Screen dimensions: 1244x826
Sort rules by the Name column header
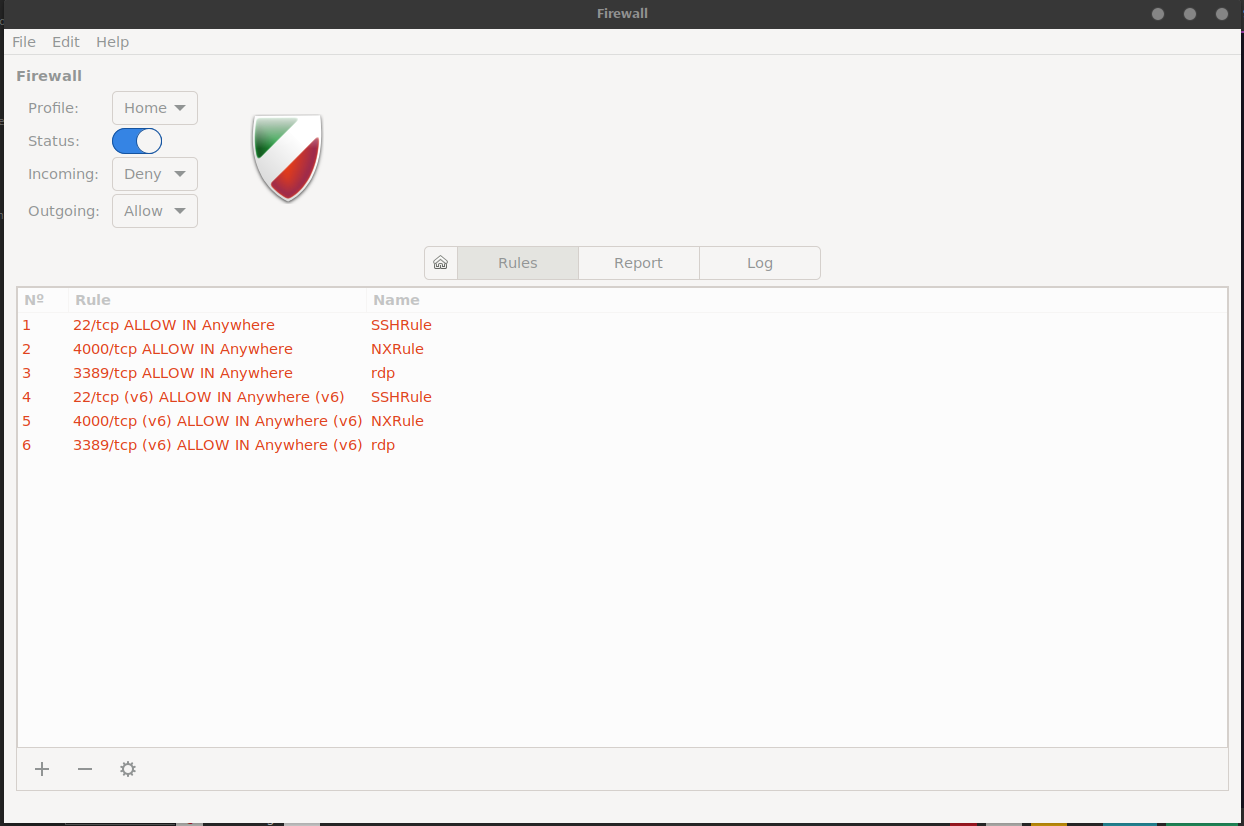397,300
